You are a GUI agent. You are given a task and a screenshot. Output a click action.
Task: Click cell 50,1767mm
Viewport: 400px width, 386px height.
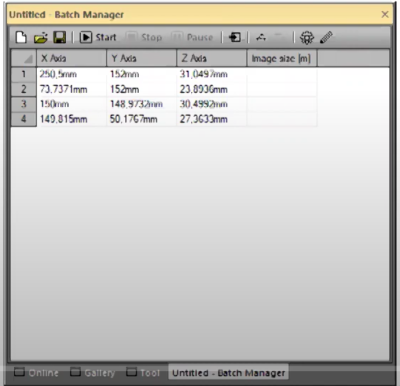[141, 119]
